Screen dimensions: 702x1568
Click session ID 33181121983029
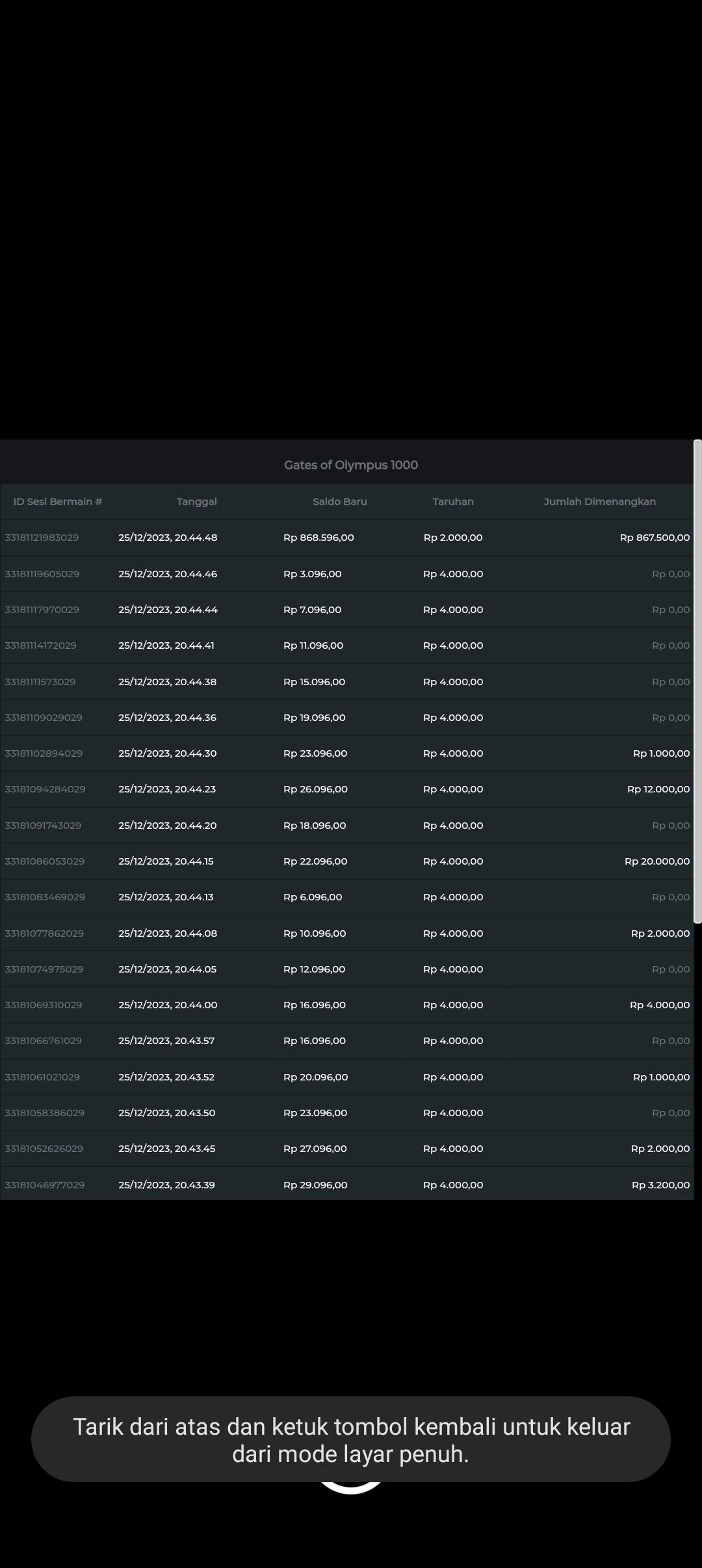(42, 538)
